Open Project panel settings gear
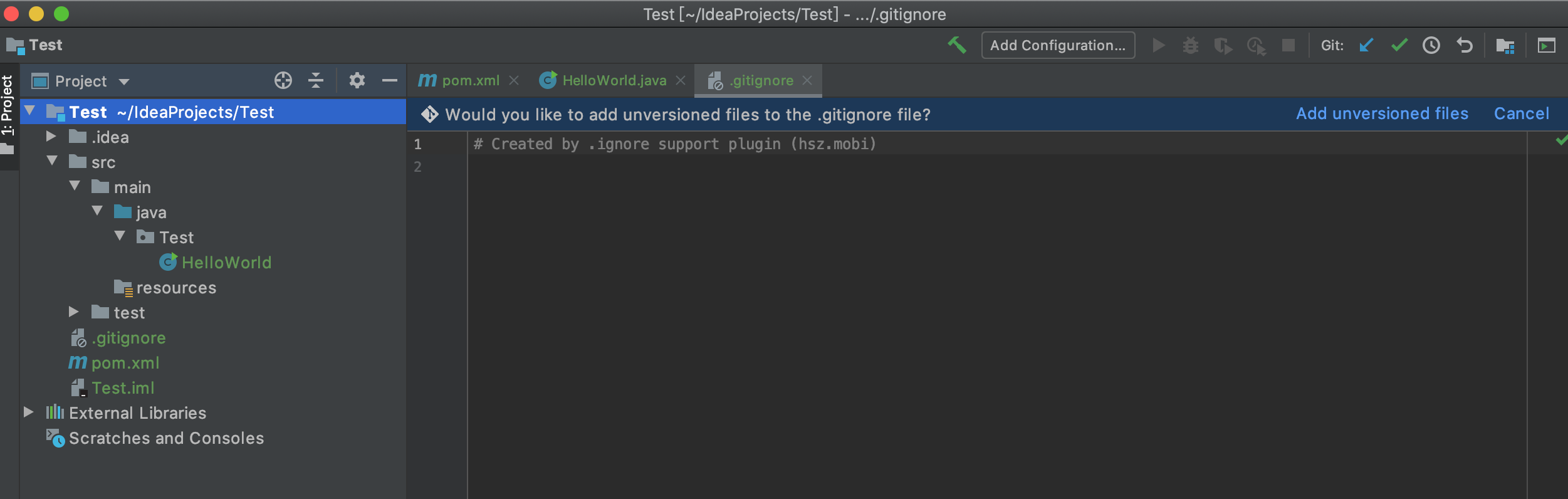1568x499 pixels. (357, 80)
